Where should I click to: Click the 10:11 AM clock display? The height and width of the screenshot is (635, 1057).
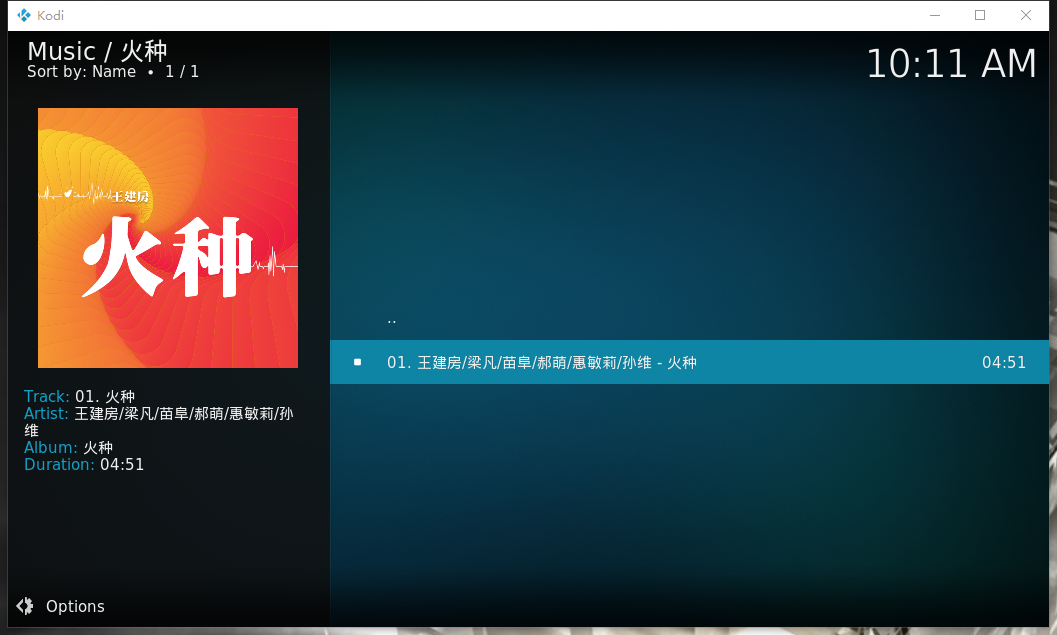tap(950, 64)
